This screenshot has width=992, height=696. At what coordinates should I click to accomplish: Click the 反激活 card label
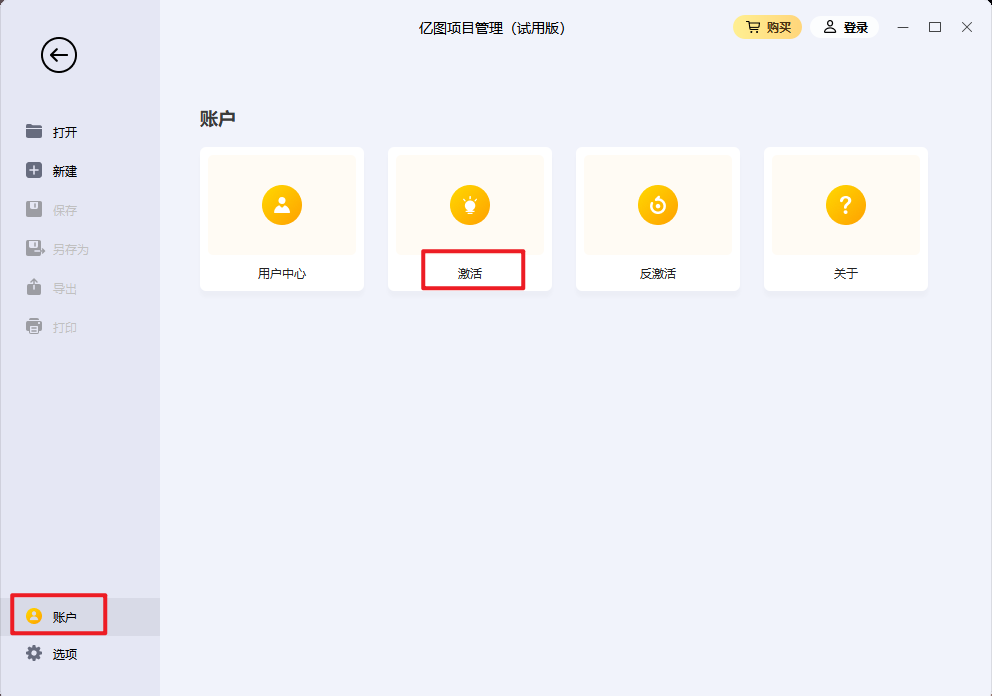tap(658, 274)
